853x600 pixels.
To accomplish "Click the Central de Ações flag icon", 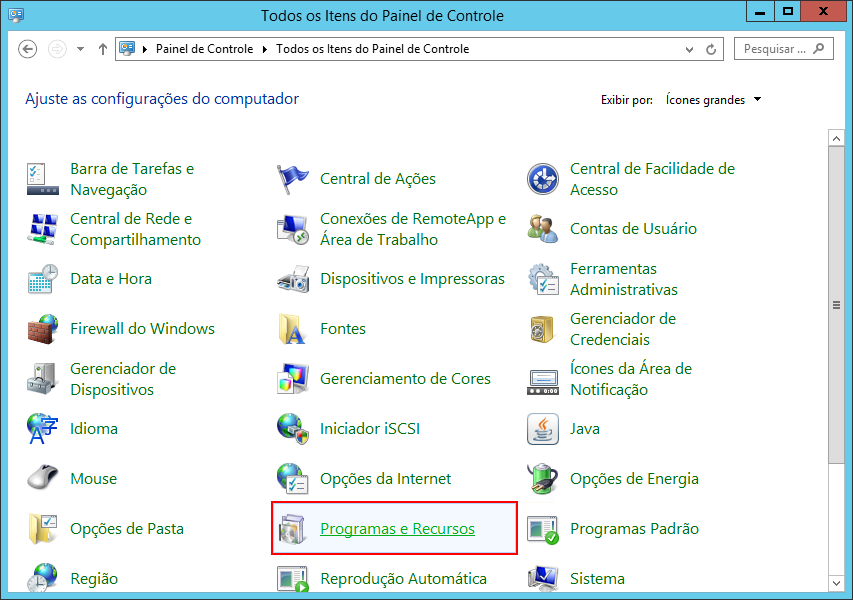I will [293, 179].
